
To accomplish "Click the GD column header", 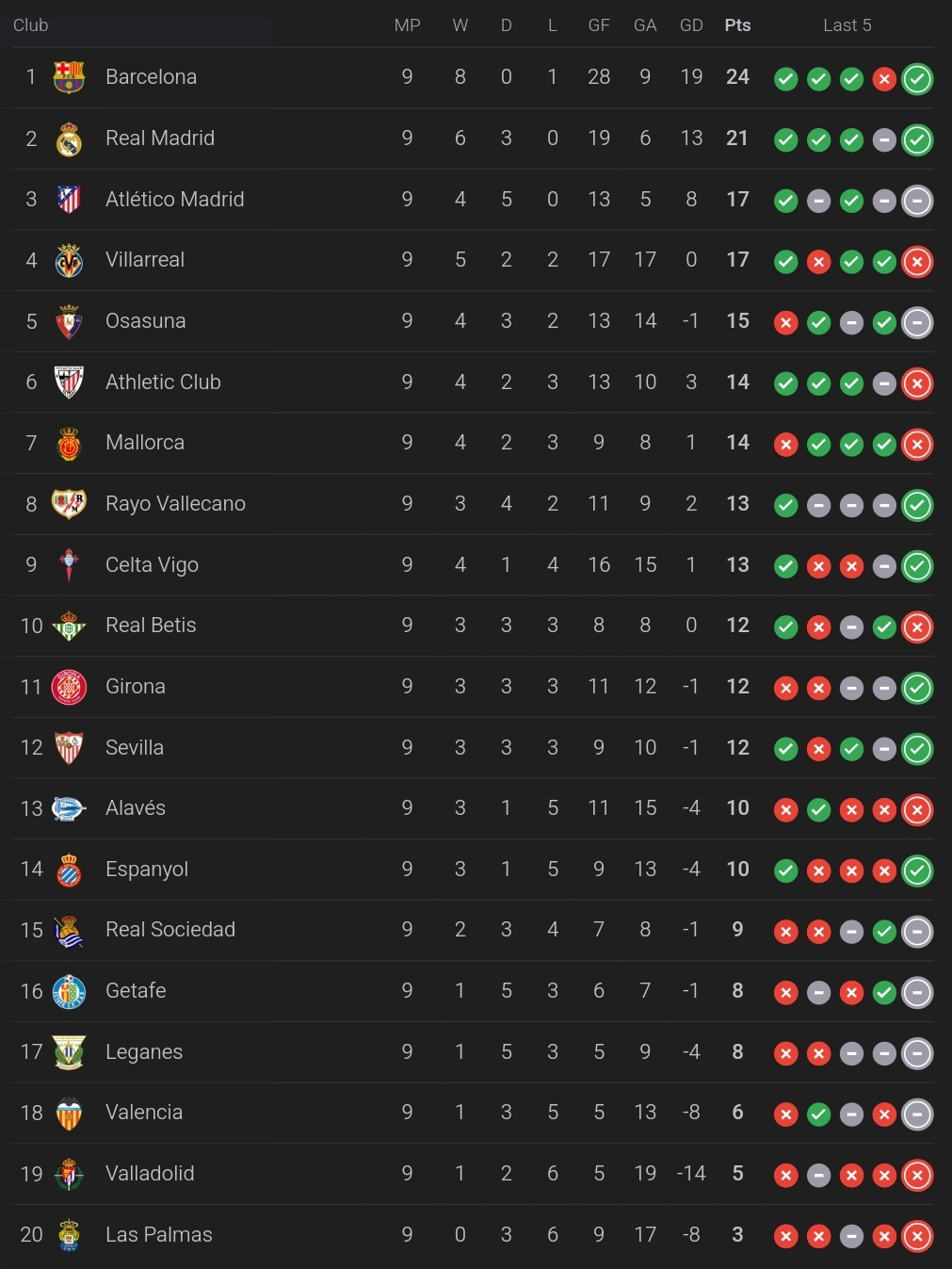I will click(x=691, y=25).
